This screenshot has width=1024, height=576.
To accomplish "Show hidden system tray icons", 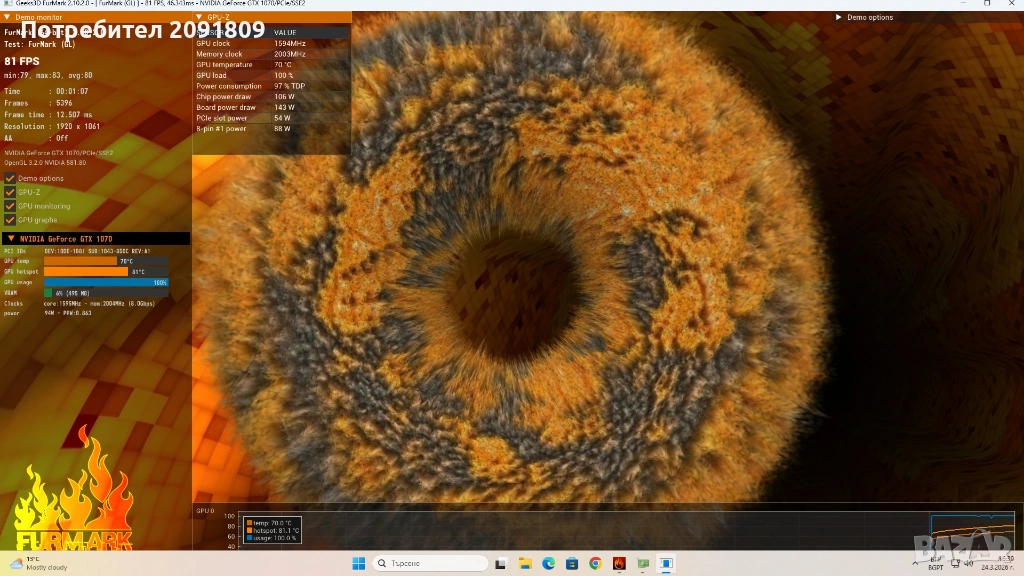I will click(917, 563).
